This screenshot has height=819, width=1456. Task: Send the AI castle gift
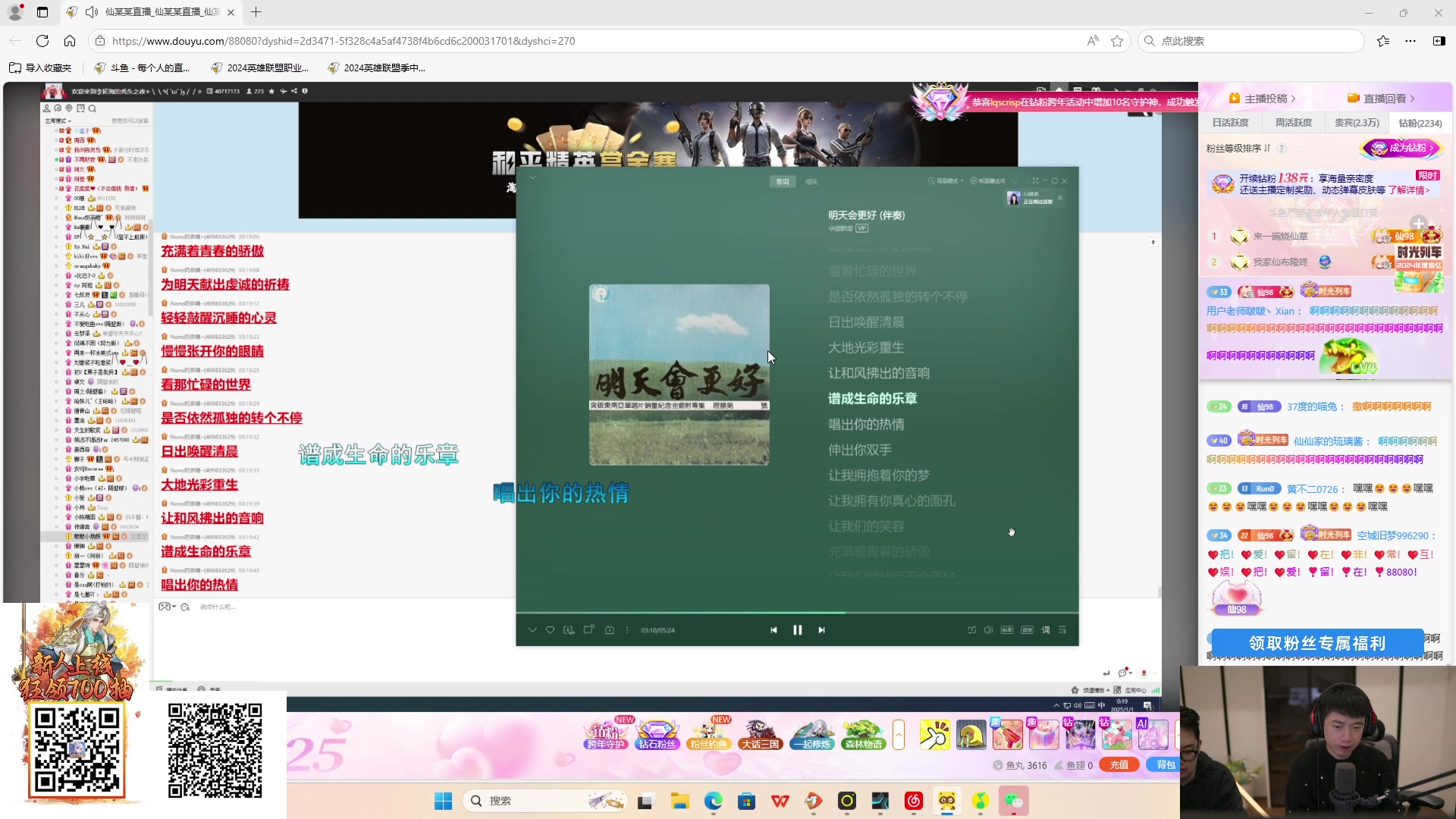1153,735
